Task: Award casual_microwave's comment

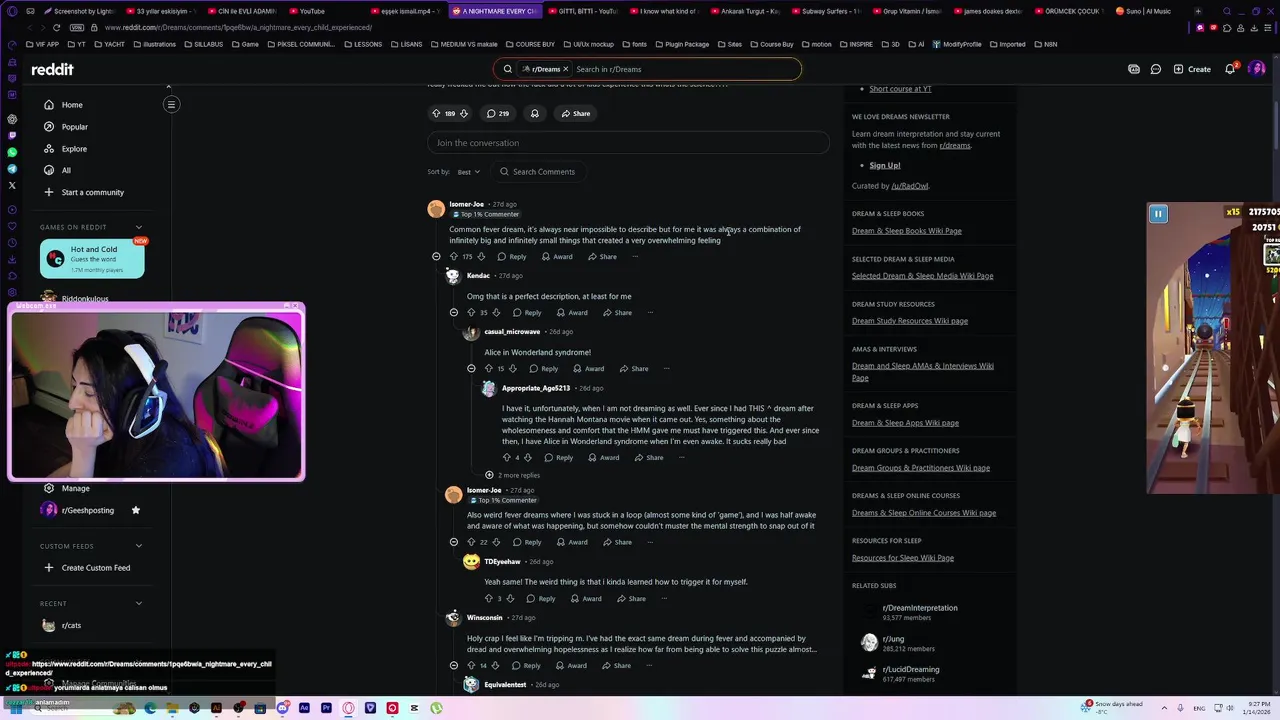Action: click(588, 369)
